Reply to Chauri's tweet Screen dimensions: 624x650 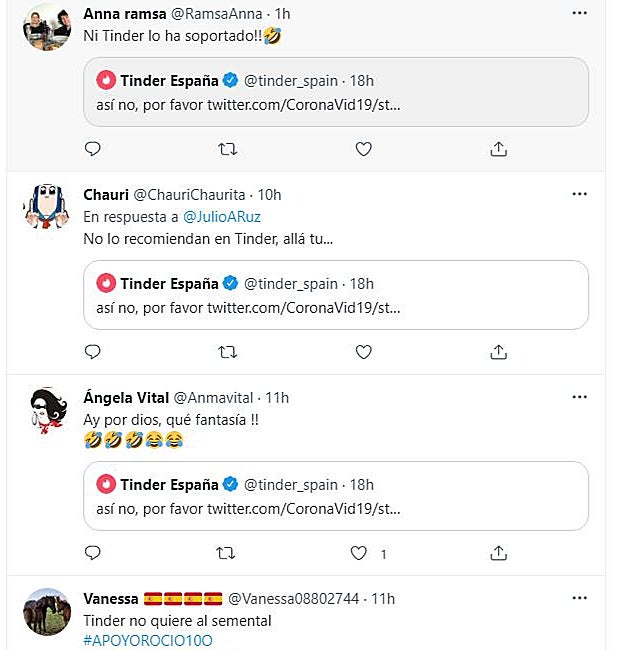point(93,352)
